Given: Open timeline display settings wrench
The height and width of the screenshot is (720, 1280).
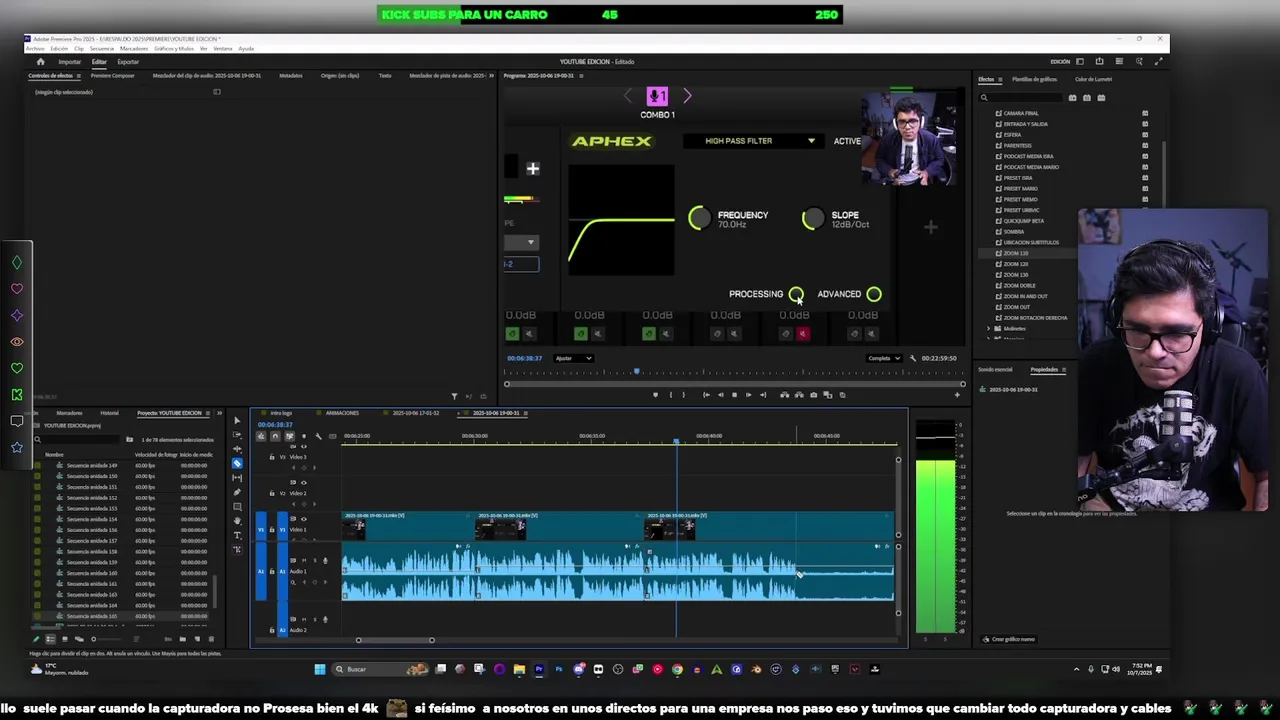Looking at the screenshot, I should 318,436.
